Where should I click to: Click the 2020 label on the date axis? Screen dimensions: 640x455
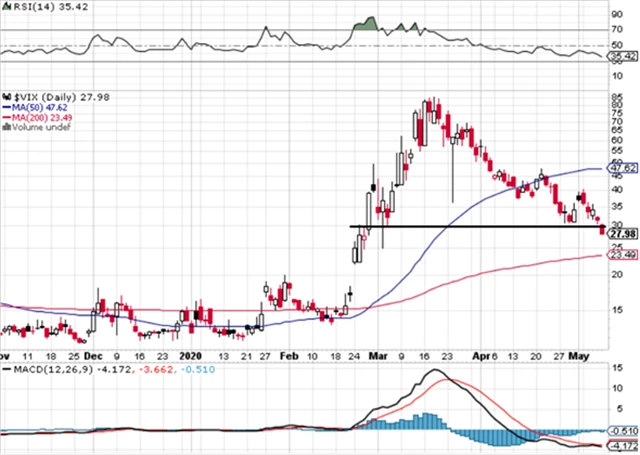point(193,355)
